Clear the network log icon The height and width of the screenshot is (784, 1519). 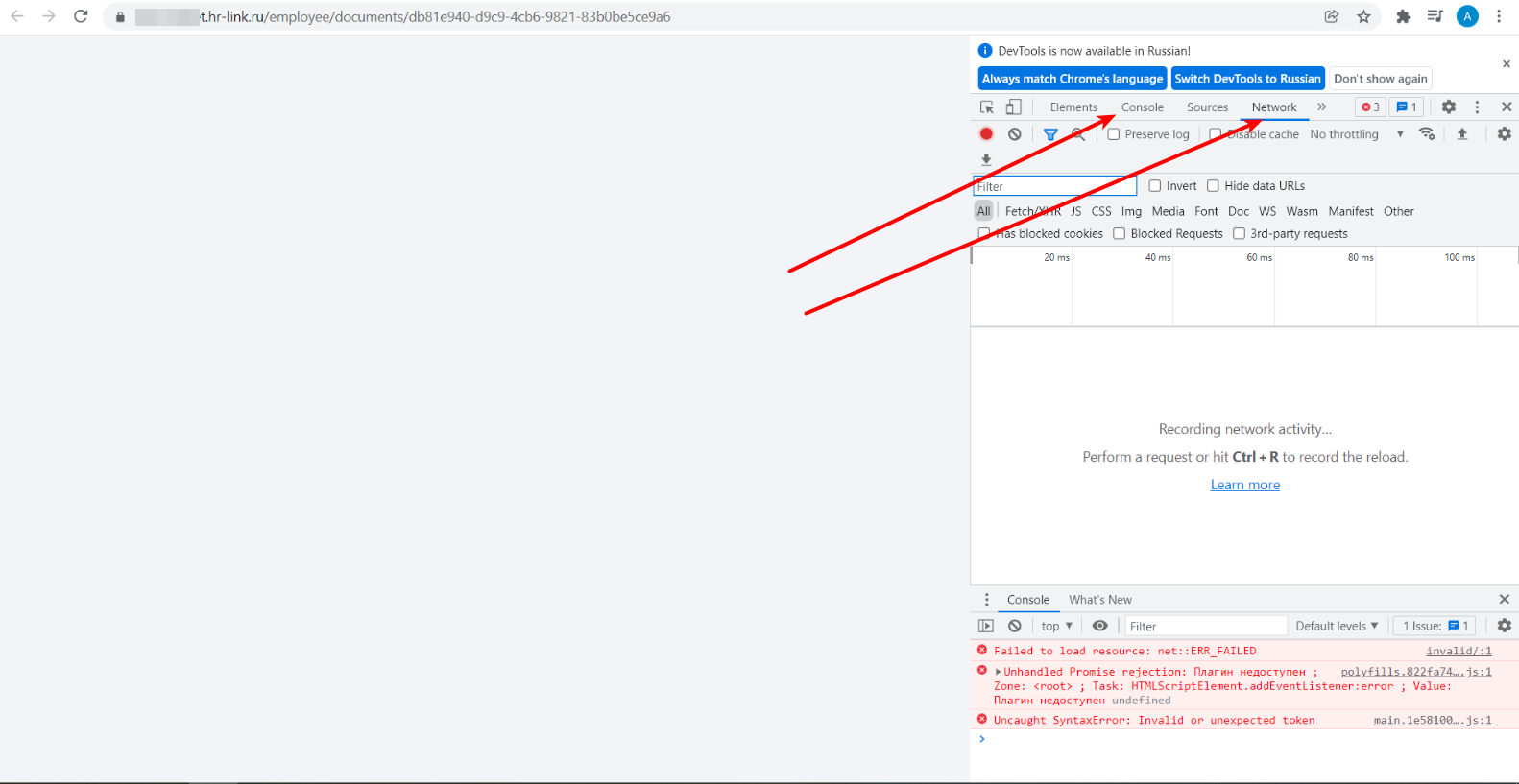1015,134
